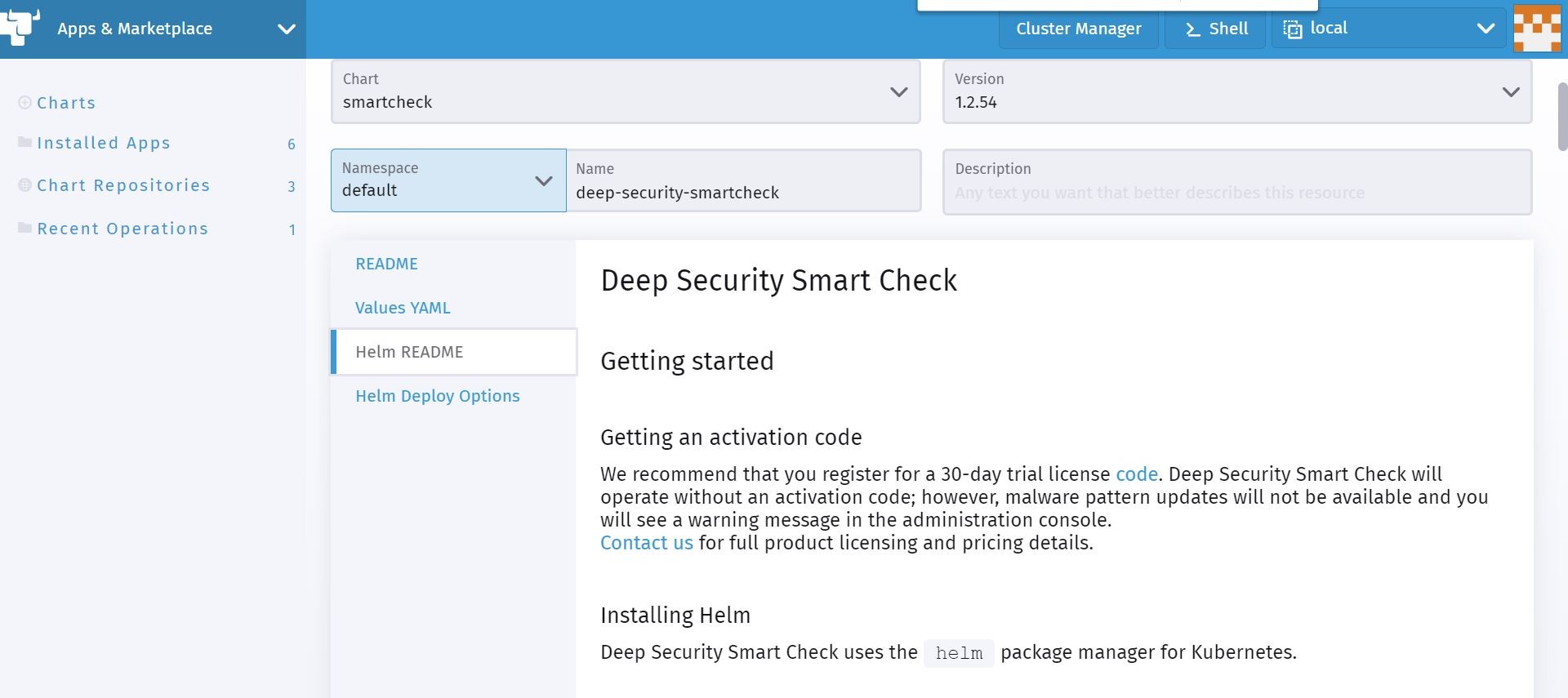The height and width of the screenshot is (698, 1568).
Task: Switch to the README tab
Action: tap(386, 264)
